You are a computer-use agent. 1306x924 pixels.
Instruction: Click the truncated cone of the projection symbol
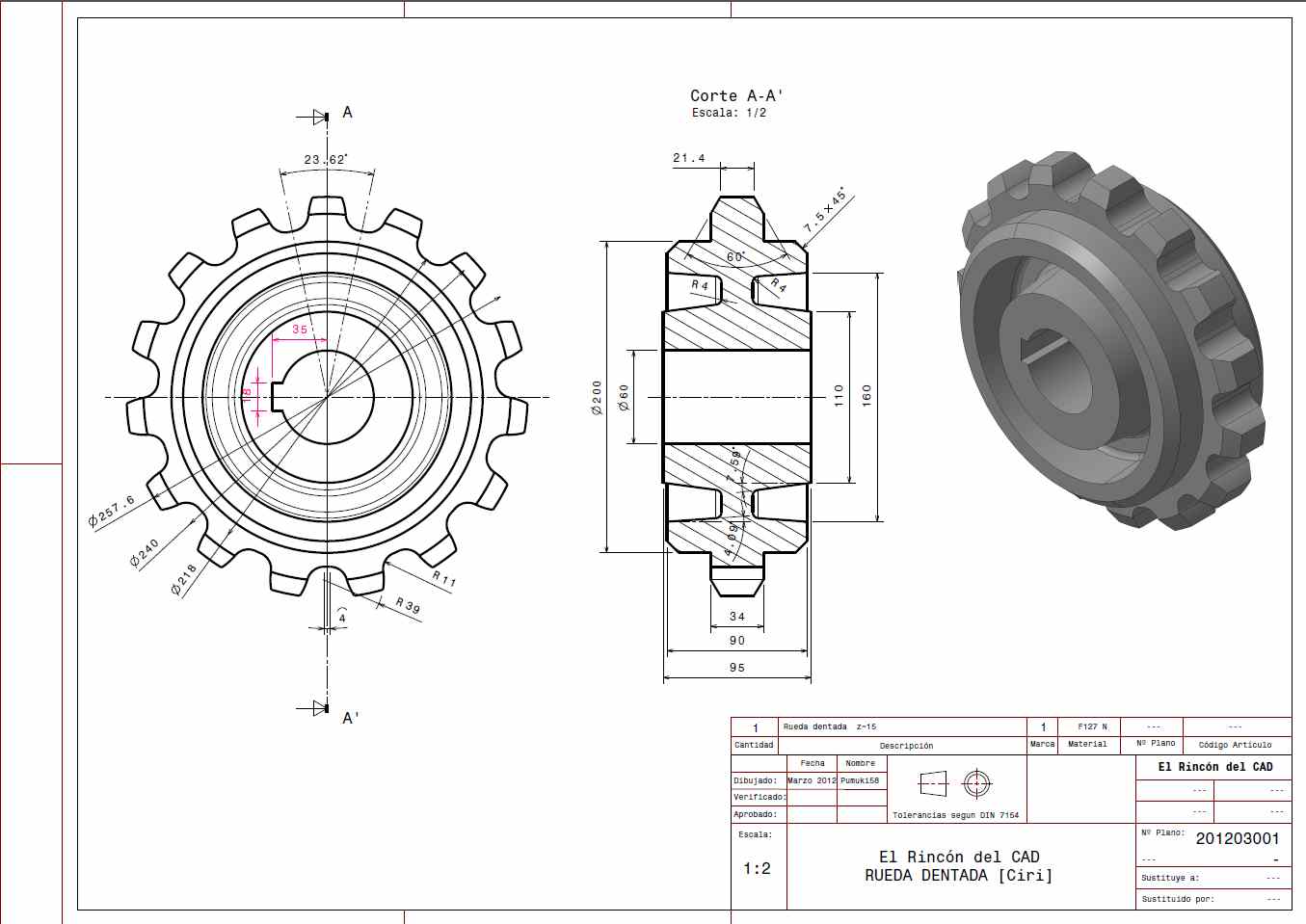coord(933,783)
